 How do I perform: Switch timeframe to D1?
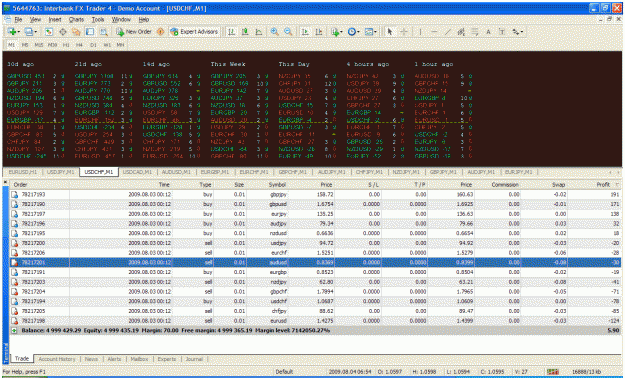(93, 45)
